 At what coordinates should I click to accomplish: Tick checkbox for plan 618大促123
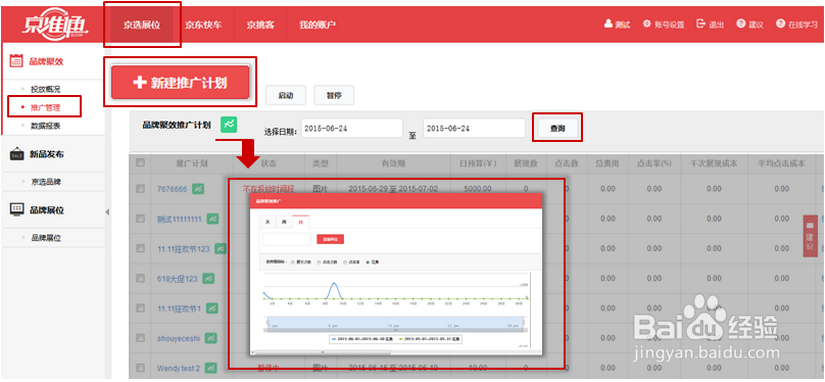click(140, 278)
